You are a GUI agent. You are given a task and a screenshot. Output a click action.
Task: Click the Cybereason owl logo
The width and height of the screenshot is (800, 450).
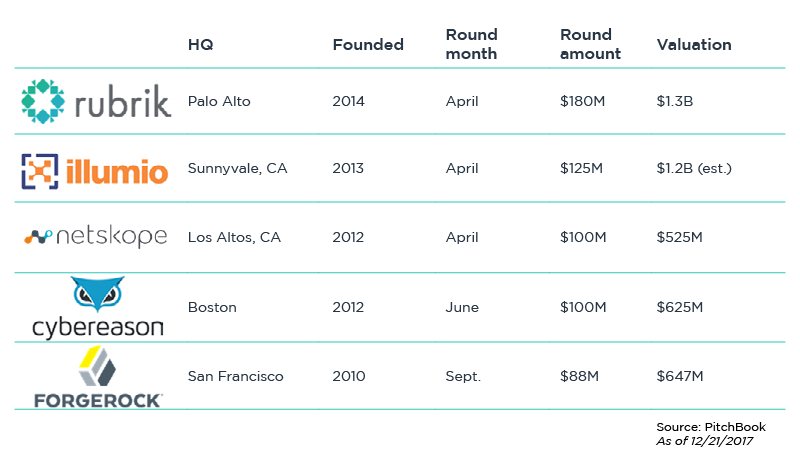[x=97, y=308]
